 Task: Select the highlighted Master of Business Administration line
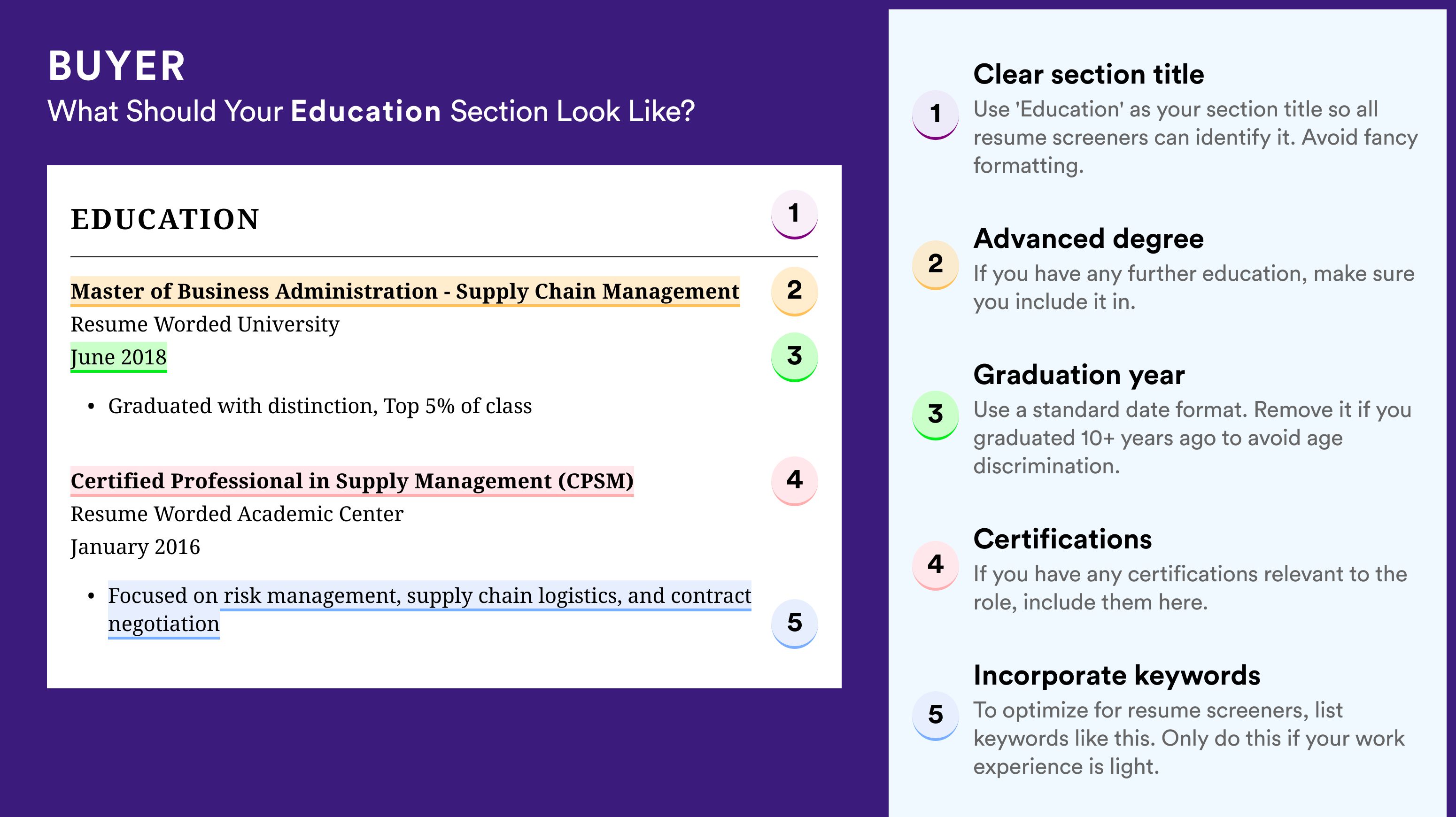[x=405, y=291]
